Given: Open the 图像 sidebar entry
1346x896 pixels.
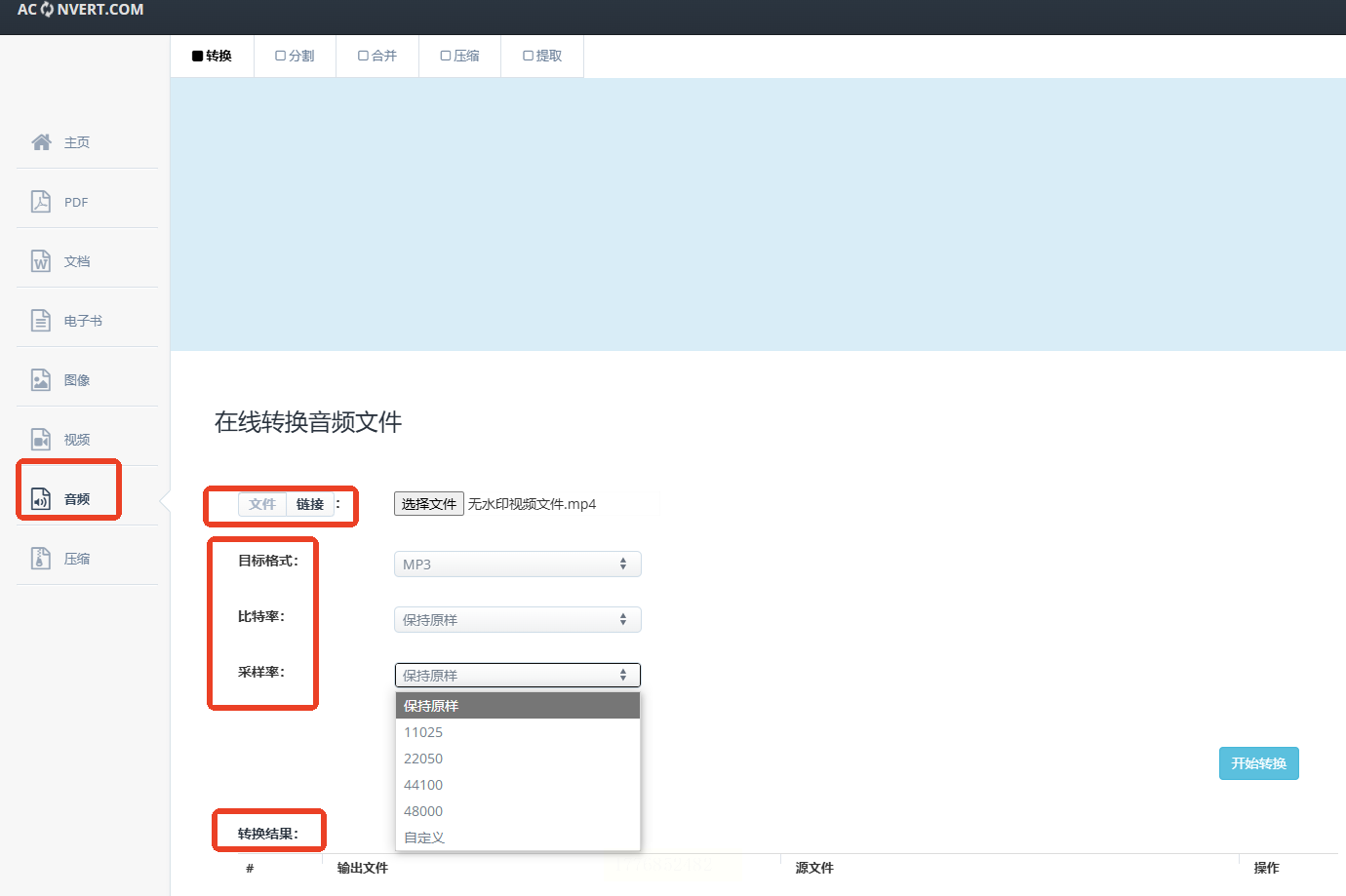Looking at the screenshot, I should coord(87,380).
